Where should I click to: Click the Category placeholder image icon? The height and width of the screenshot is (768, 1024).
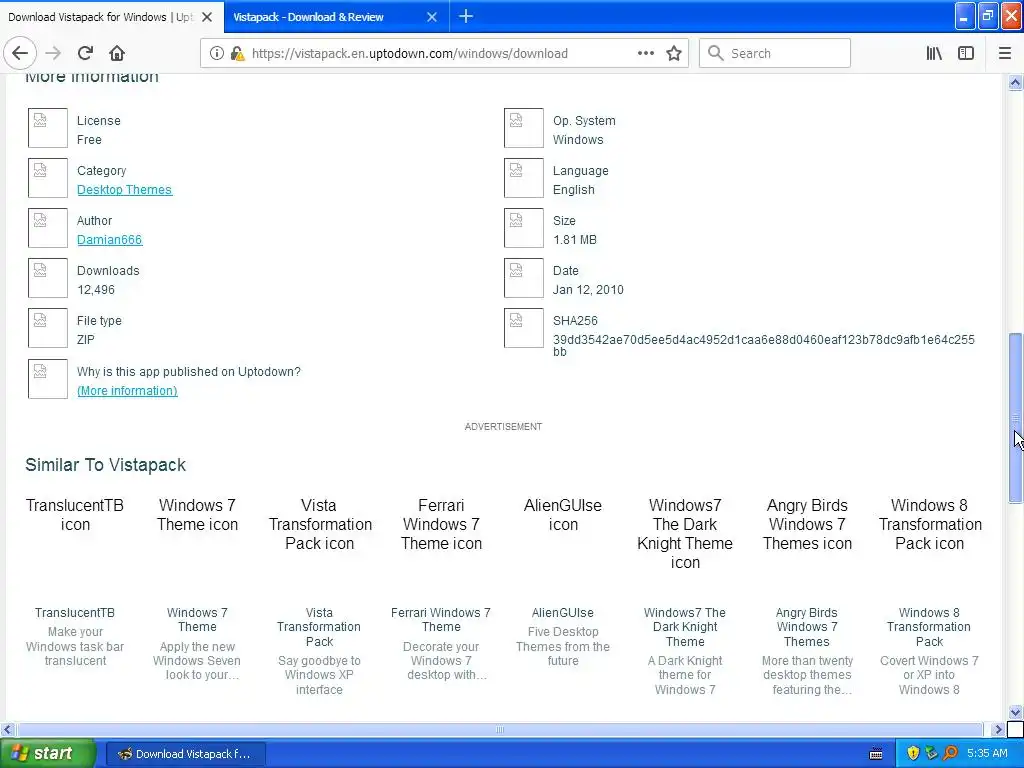(48, 178)
